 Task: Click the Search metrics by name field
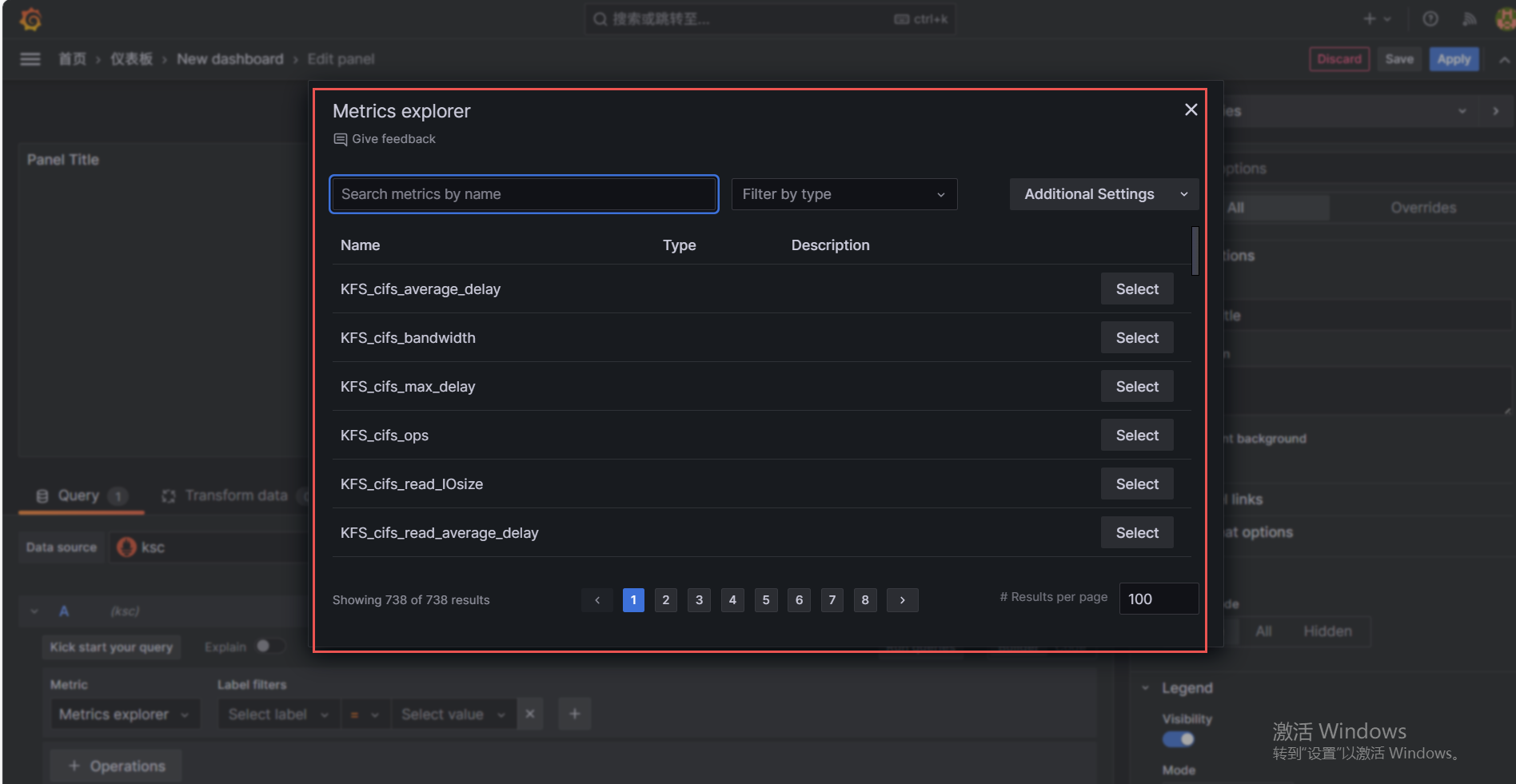tap(524, 194)
